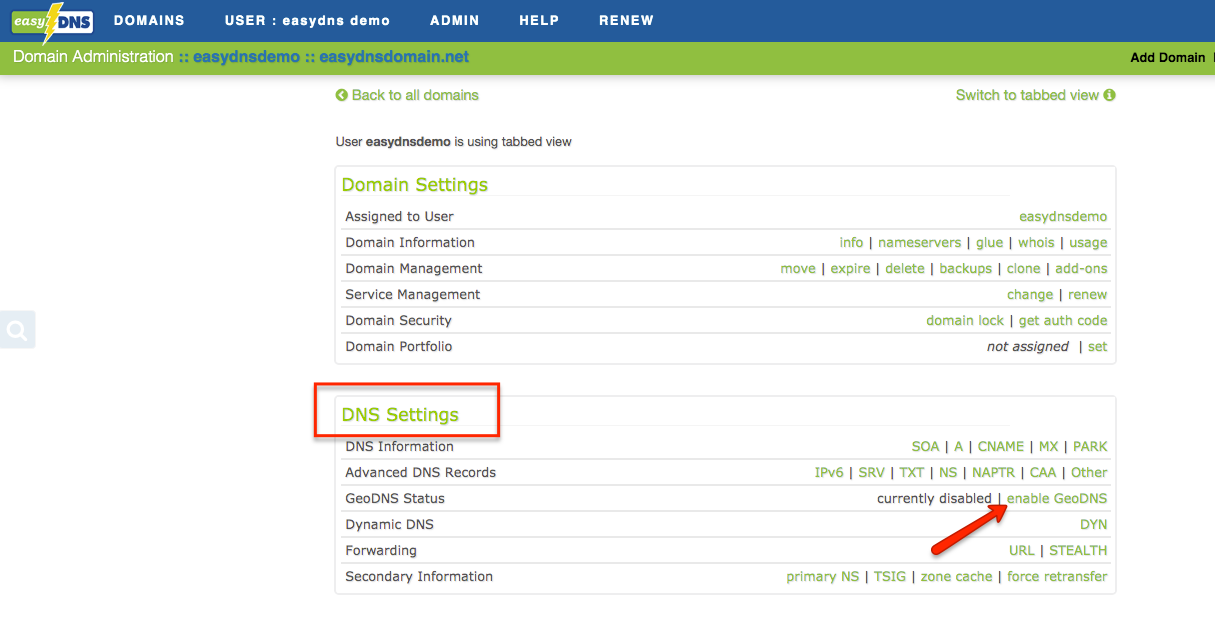The height and width of the screenshot is (617, 1215).
Task: Set up URL forwarding
Action: [x=1021, y=550]
